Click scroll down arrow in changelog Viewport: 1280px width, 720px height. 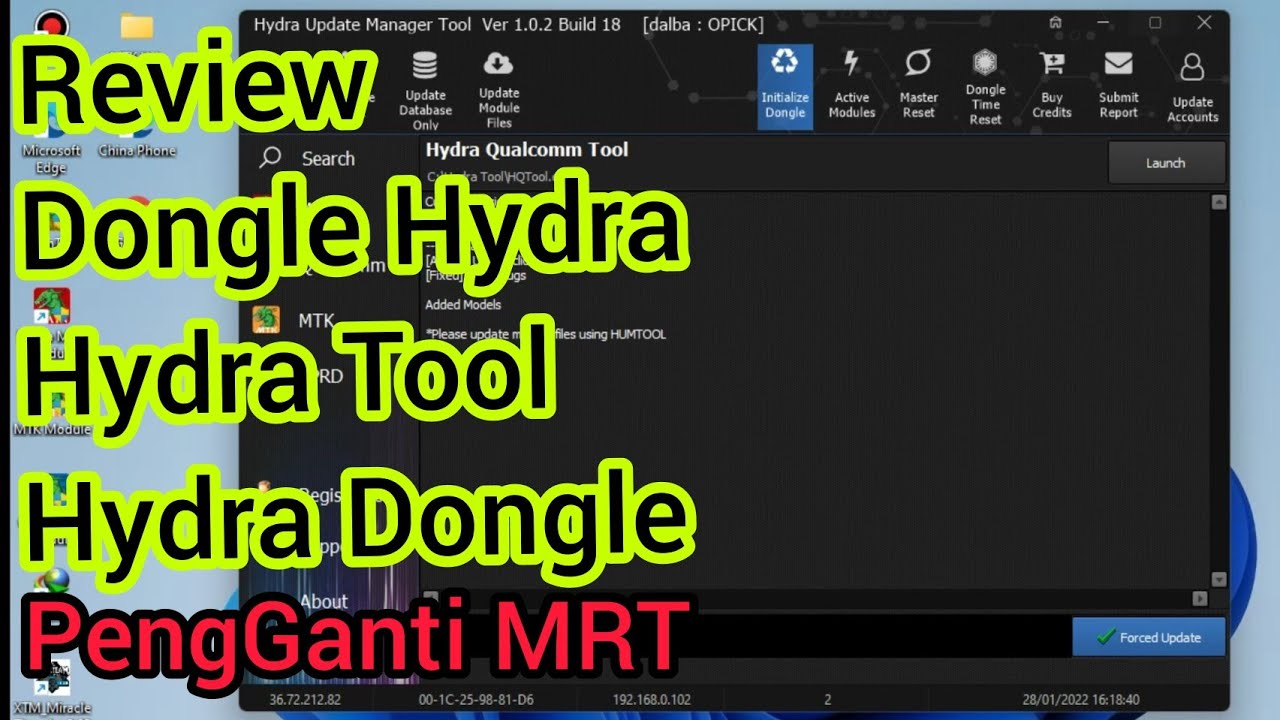click(x=1219, y=579)
